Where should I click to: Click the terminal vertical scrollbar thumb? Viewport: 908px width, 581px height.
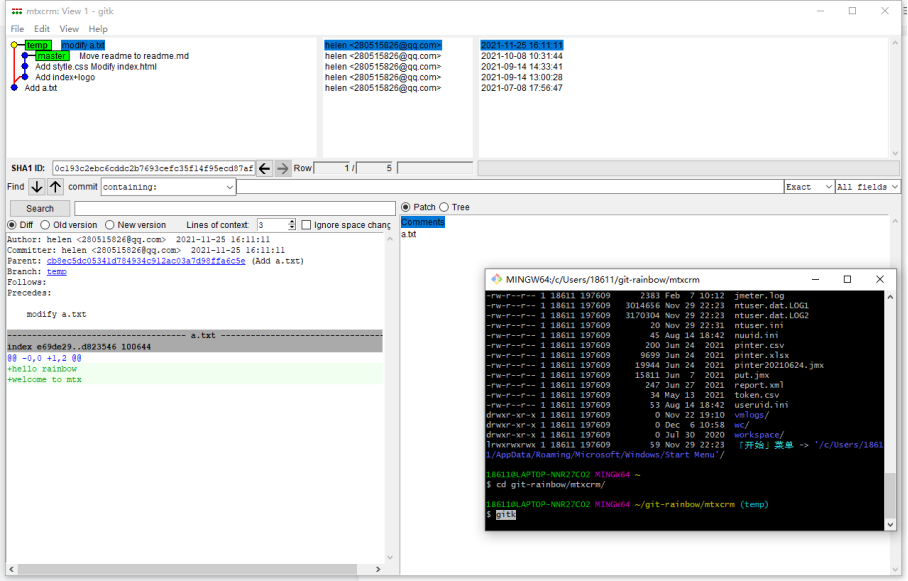coord(890,496)
